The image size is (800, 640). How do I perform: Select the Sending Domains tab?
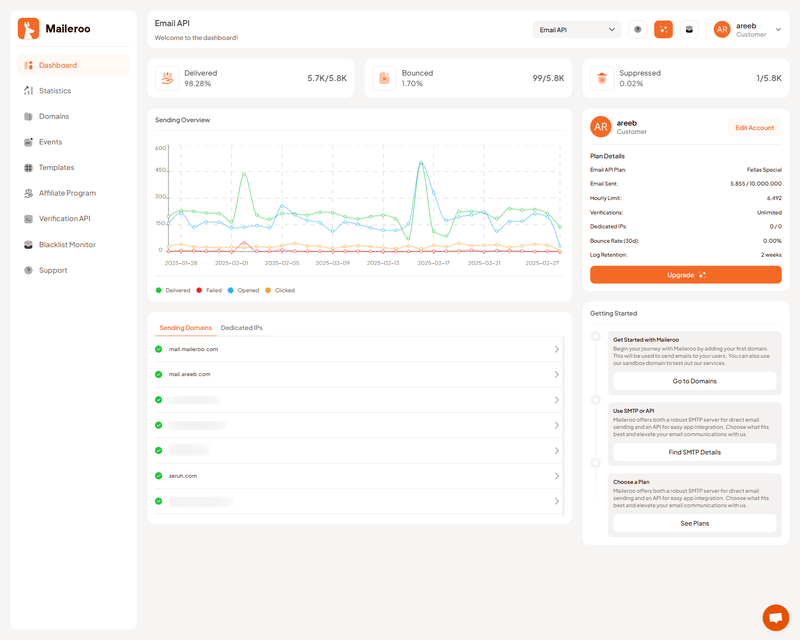[x=185, y=328]
